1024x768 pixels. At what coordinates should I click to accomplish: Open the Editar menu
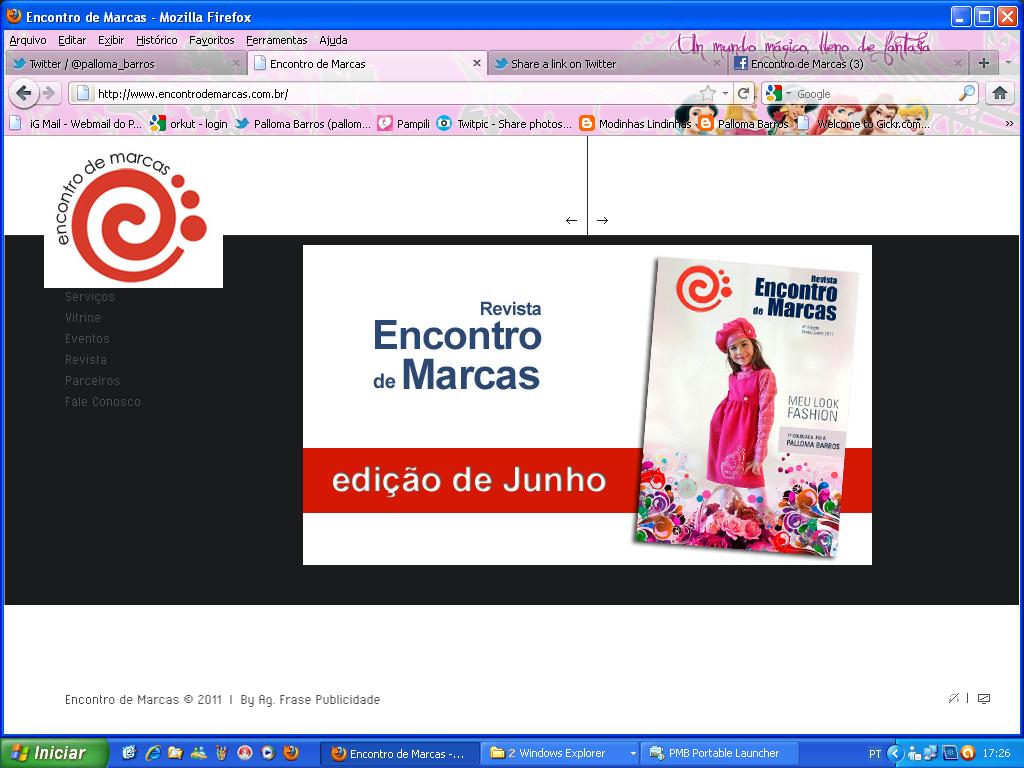coord(72,40)
